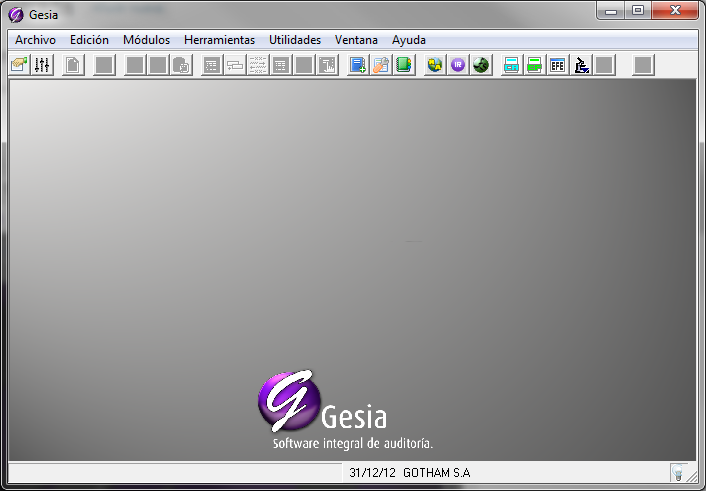Viewport: 706px width, 491px height.
Task: Click the microscope toolbar icon
Action: coord(581,65)
